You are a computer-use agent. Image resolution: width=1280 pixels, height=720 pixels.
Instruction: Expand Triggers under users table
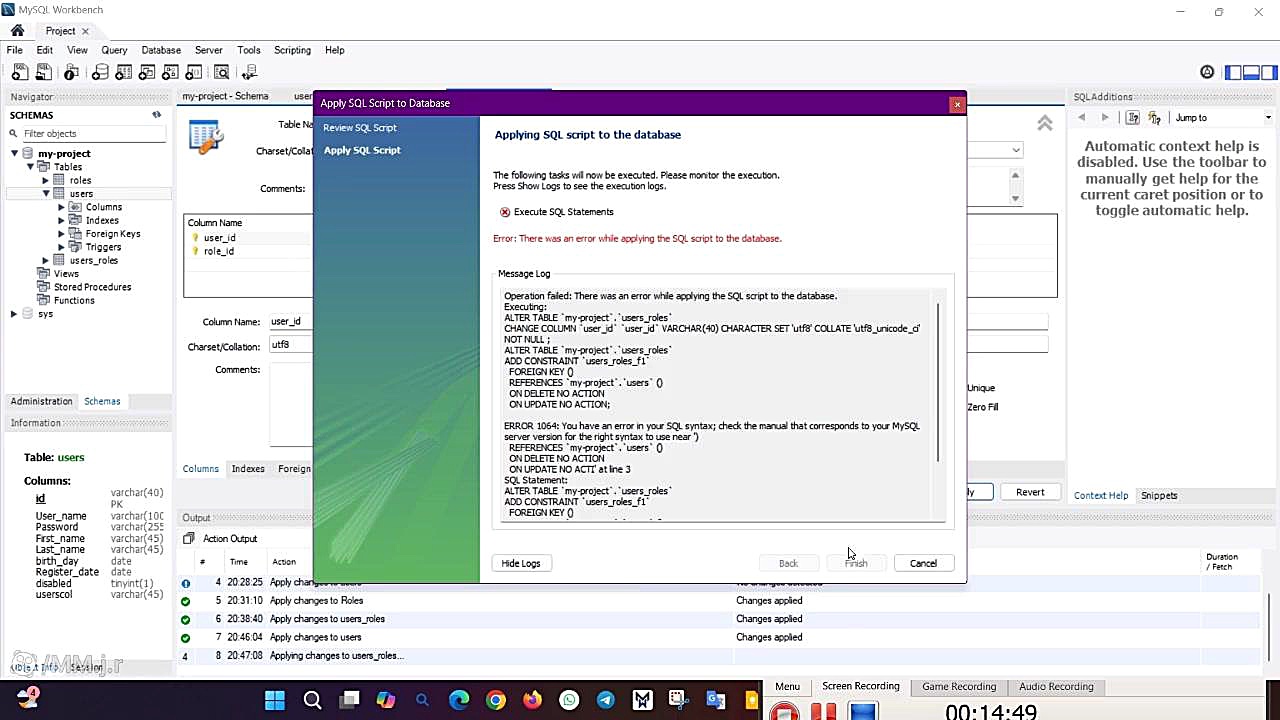click(61, 247)
